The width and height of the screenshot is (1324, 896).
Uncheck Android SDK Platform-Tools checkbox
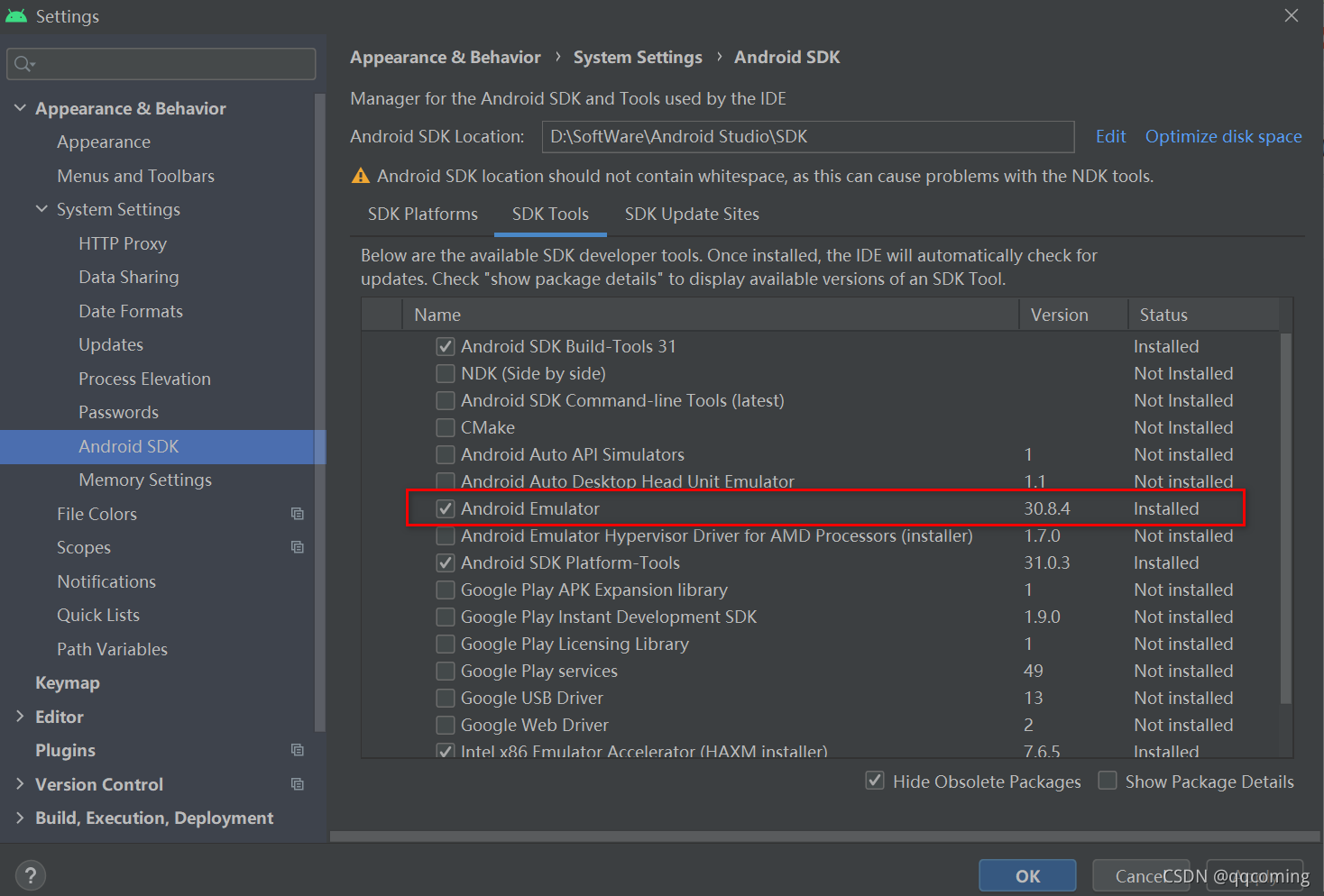pos(446,562)
